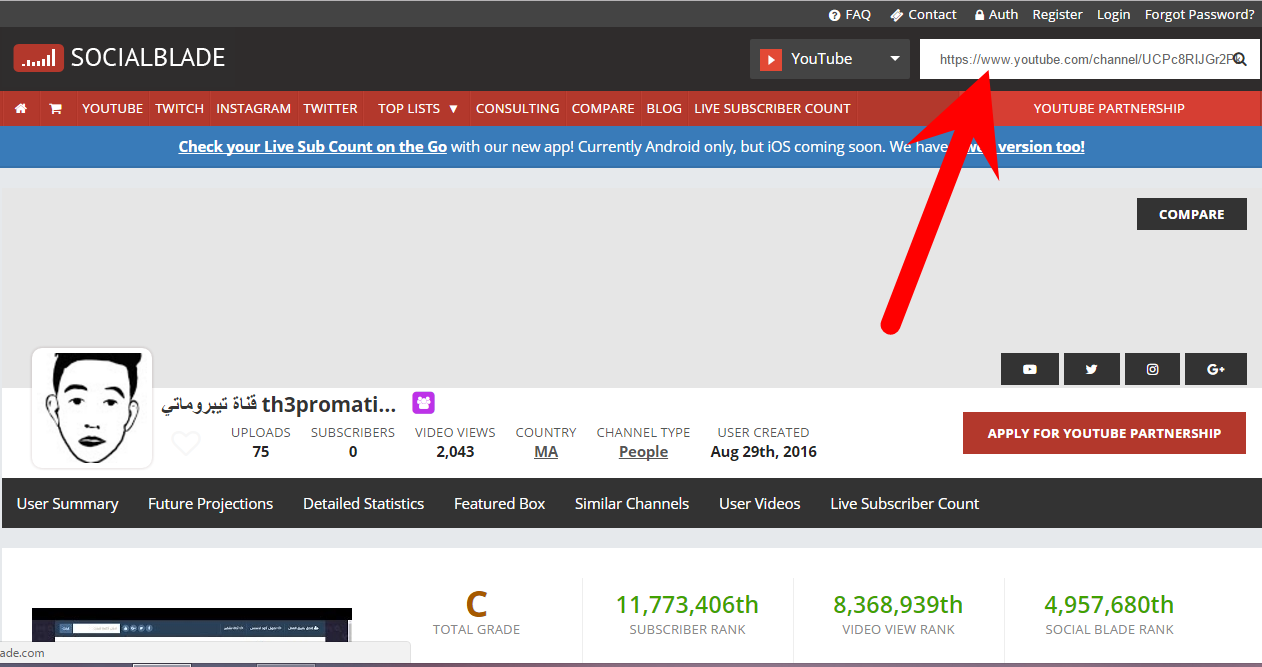Click the 4,957,680th Social Blade rank
The height and width of the screenshot is (667, 1262).
[x=1109, y=605]
